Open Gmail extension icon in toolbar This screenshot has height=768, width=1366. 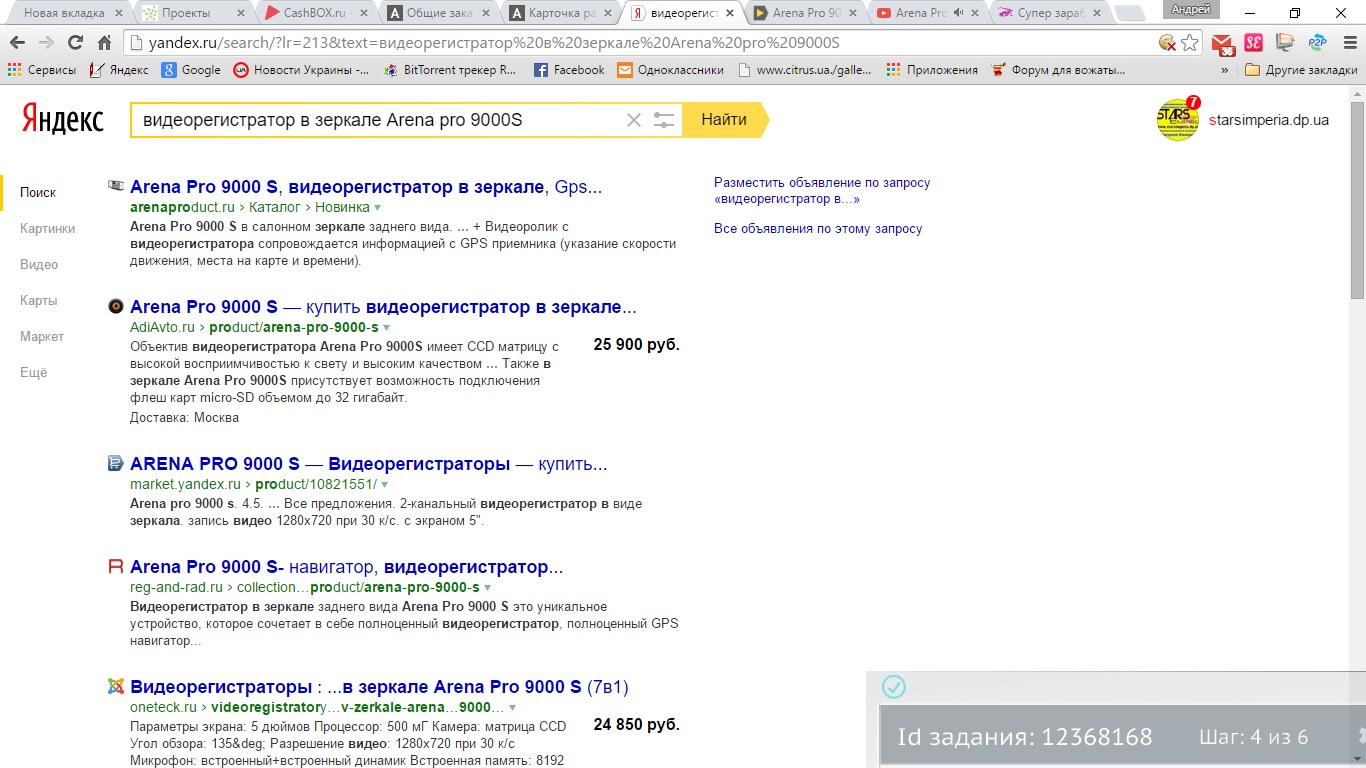[x=1223, y=44]
